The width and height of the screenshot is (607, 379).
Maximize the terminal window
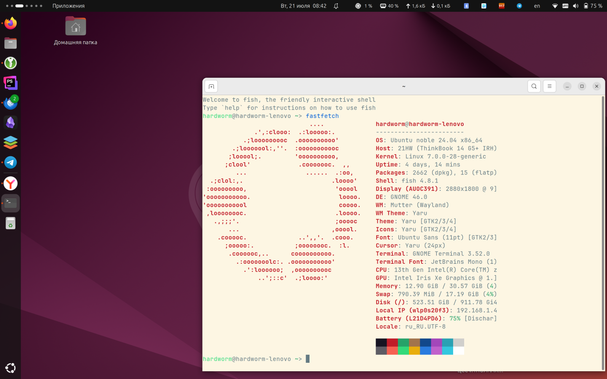582,86
